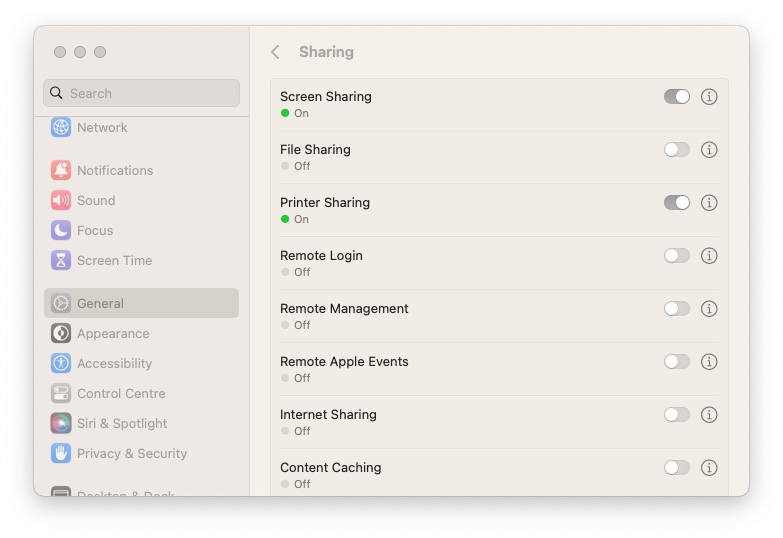Open Network settings label
Image resolution: width=783 pixels, height=538 pixels.
click(x=102, y=127)
